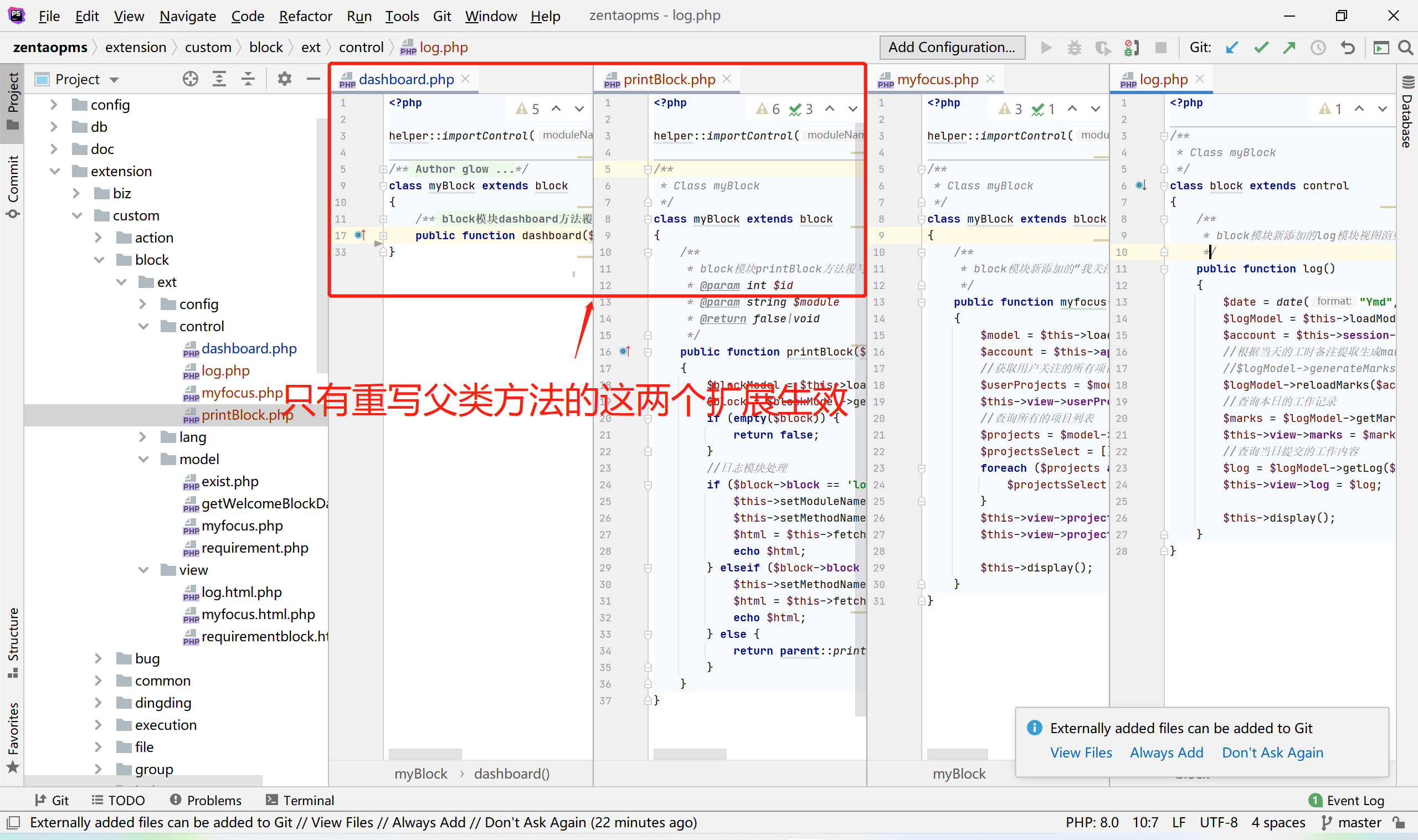The width and height of the screenshot is (1418, 840).
Task: Collapse the custom folder
Action: point(76,215)
